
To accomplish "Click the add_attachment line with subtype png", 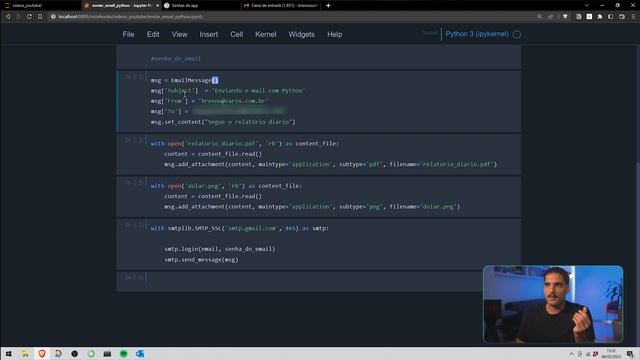I will (312, 207).
